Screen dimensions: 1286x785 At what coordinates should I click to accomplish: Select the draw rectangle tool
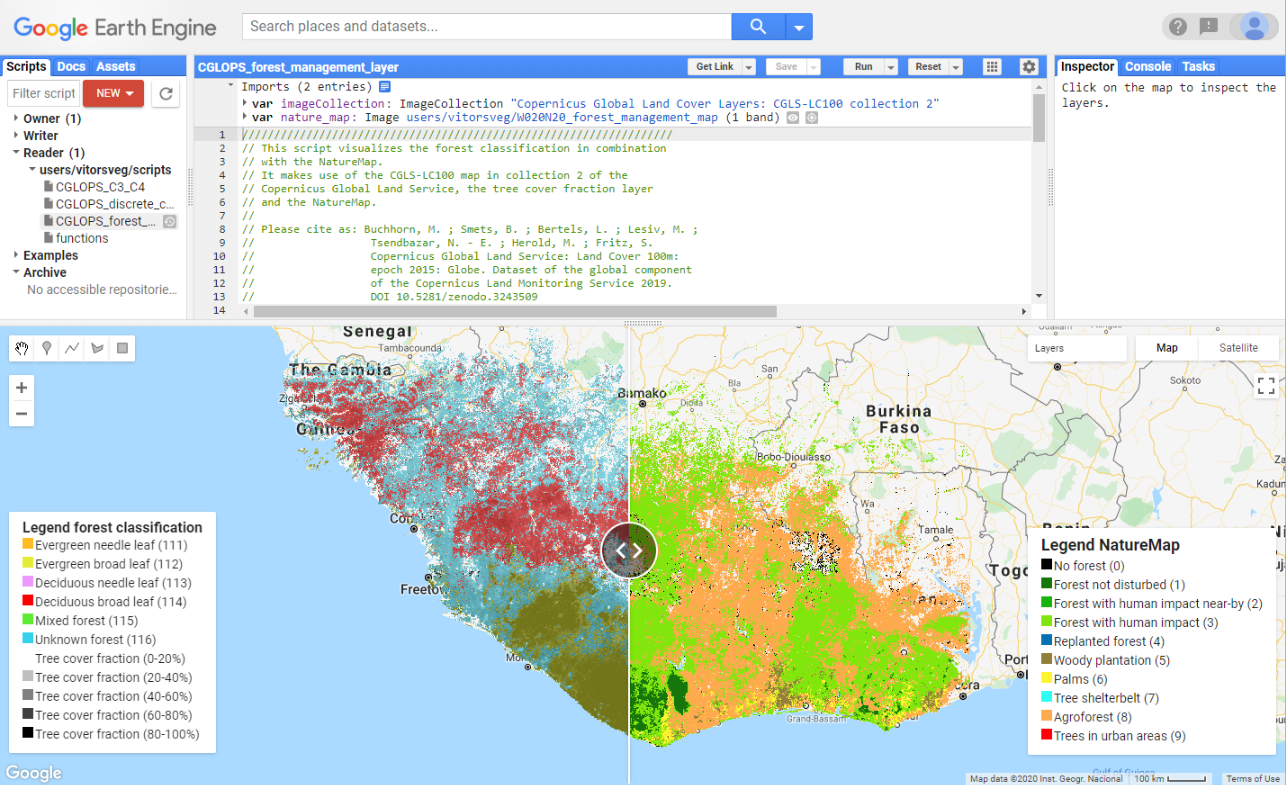(x=122, y=348)
